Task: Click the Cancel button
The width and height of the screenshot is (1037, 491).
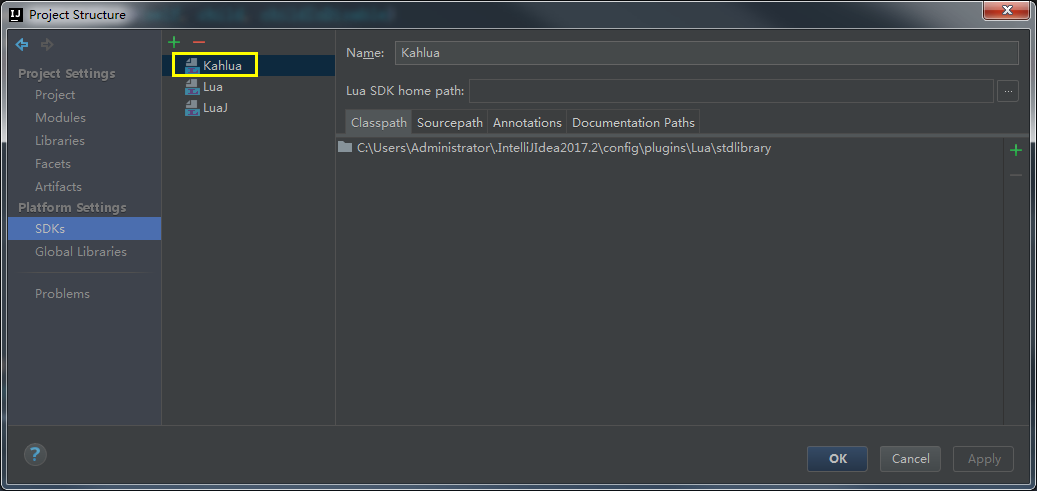Action: coord(911,459)
